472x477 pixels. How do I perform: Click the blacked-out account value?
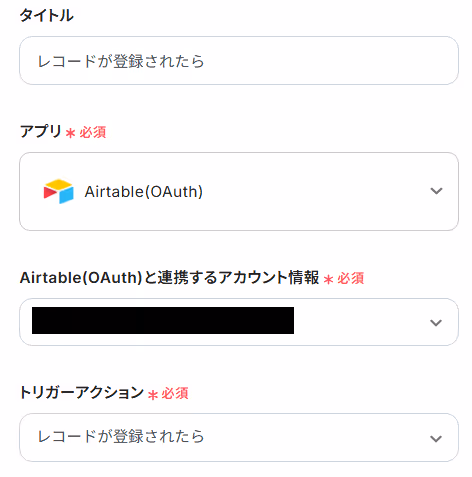point(163,320)
